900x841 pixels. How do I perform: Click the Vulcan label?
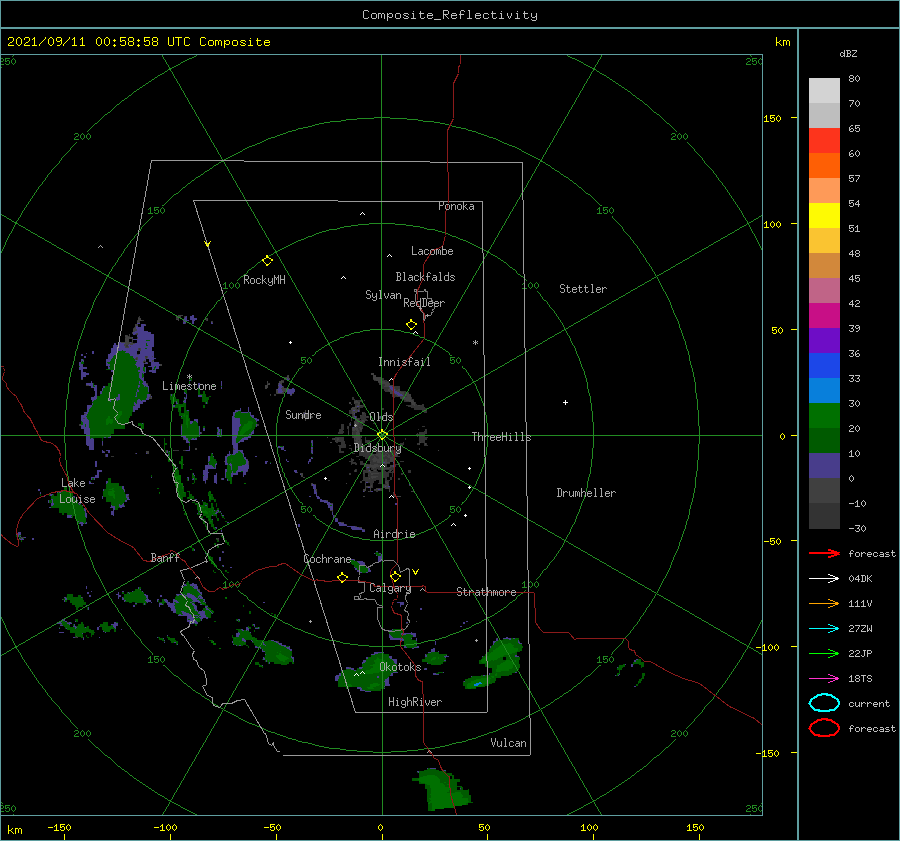tap(508, 743)
